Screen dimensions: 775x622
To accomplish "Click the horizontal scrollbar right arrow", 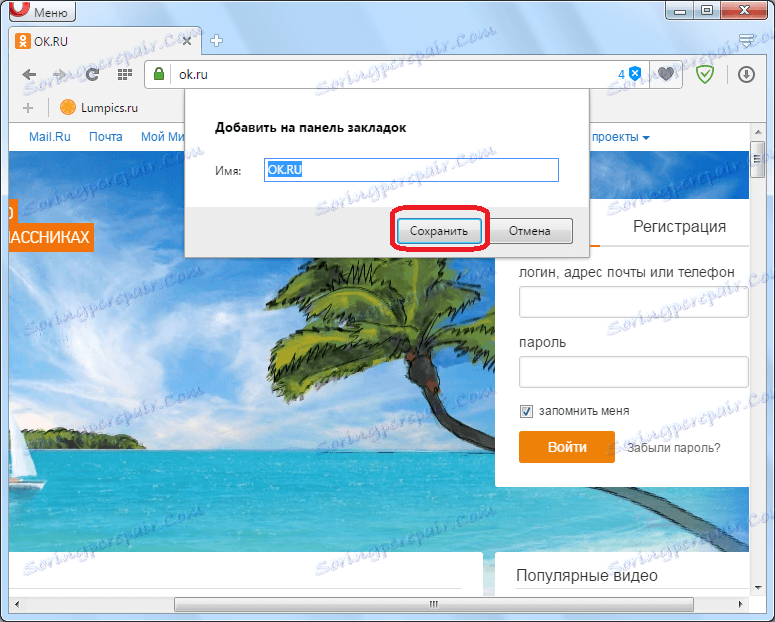I will [x=740, y=604].
